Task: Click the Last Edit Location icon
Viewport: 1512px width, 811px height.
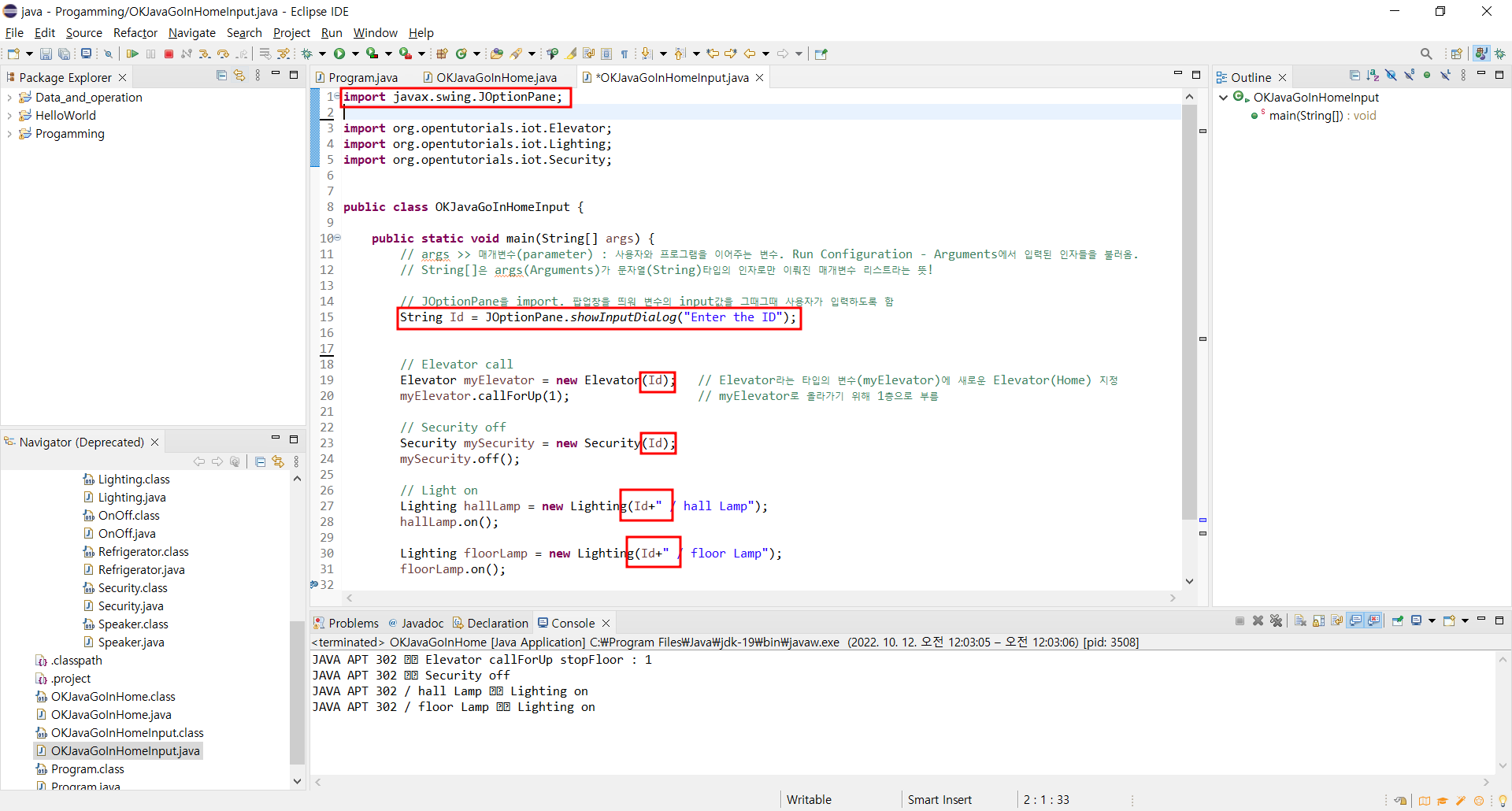Action: coord(712,54)
